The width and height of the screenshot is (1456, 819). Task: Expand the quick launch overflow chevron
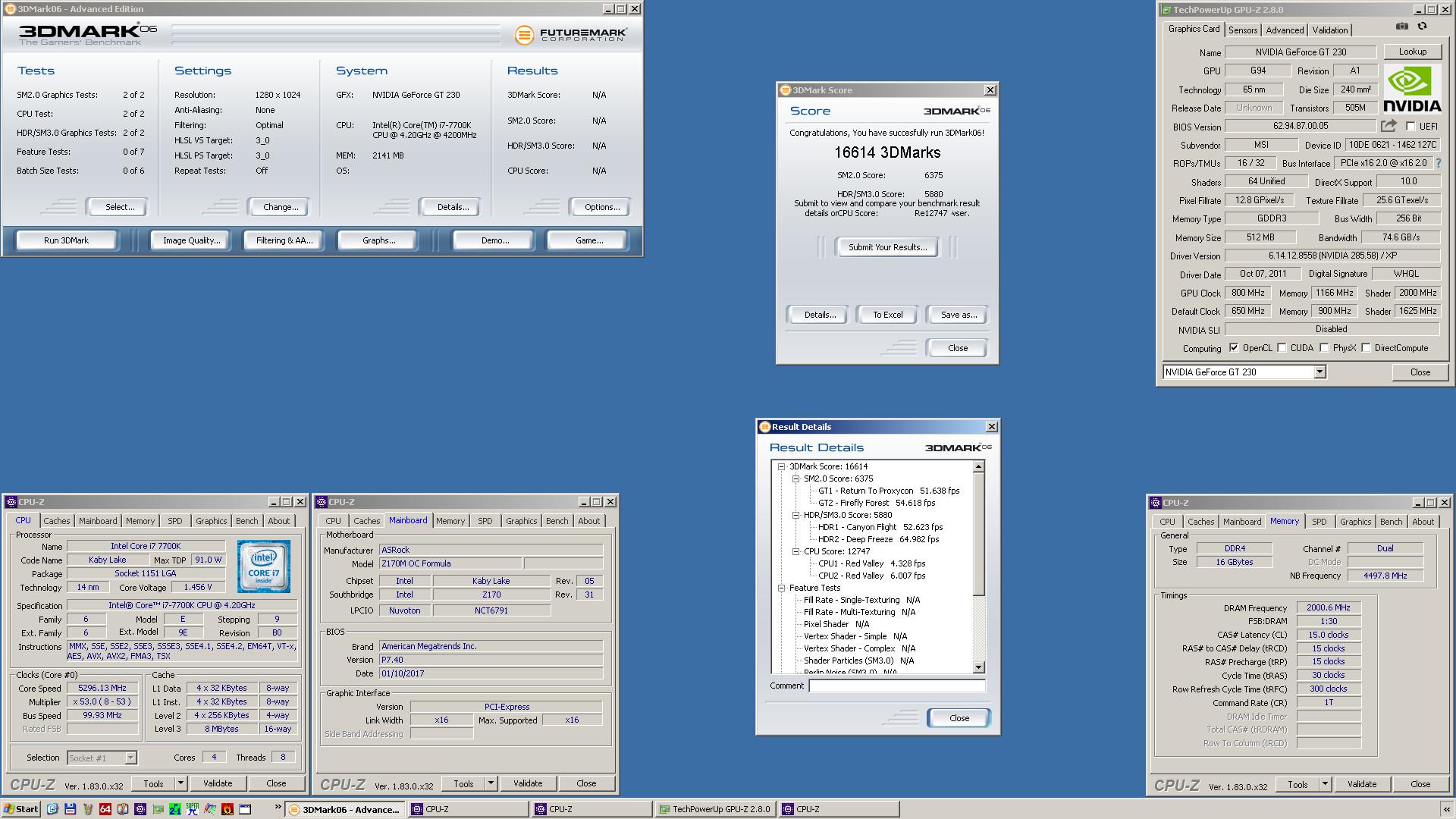[278, 808]
